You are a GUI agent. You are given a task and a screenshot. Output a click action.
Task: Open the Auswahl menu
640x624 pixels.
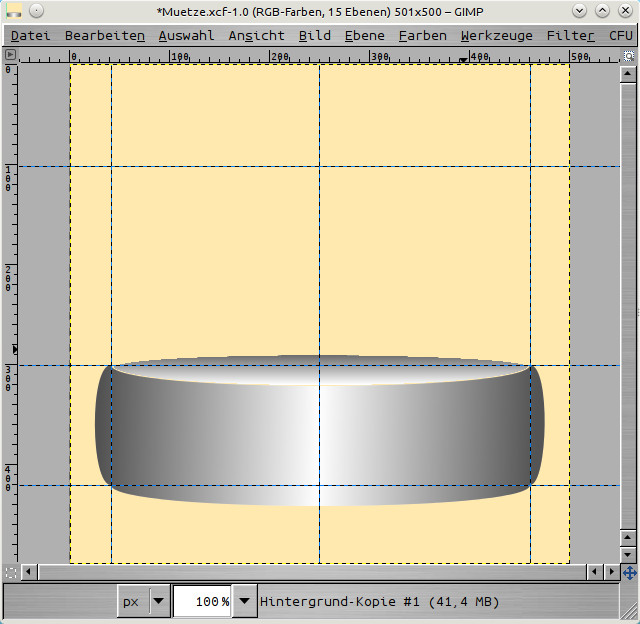[x=186, y=36]
